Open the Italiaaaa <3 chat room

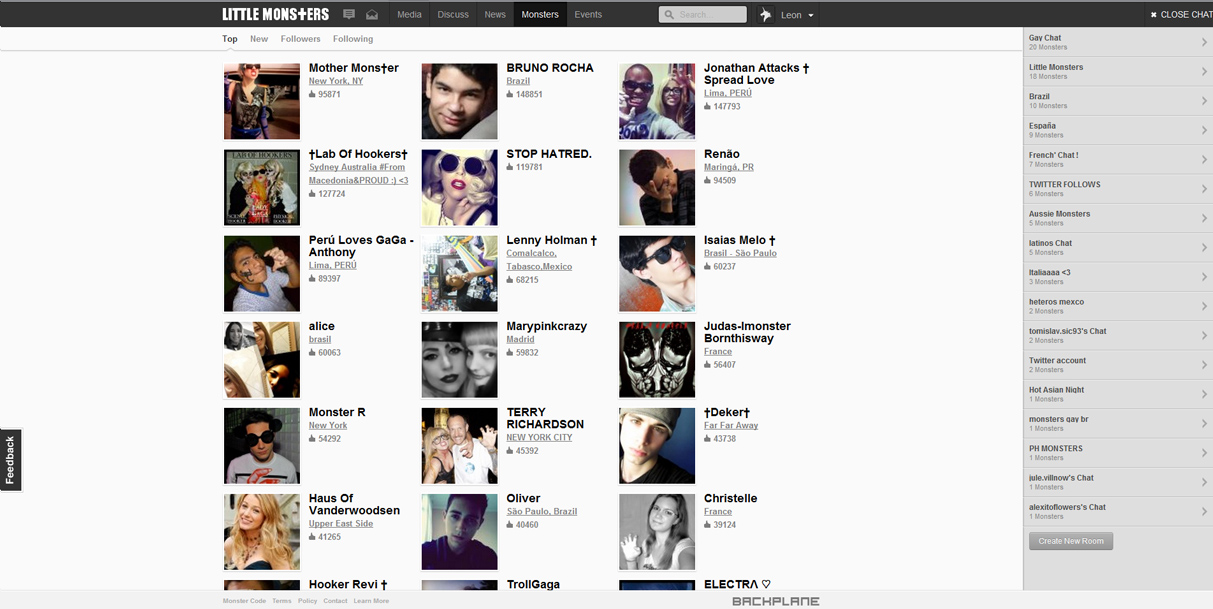pos(1118,276)
